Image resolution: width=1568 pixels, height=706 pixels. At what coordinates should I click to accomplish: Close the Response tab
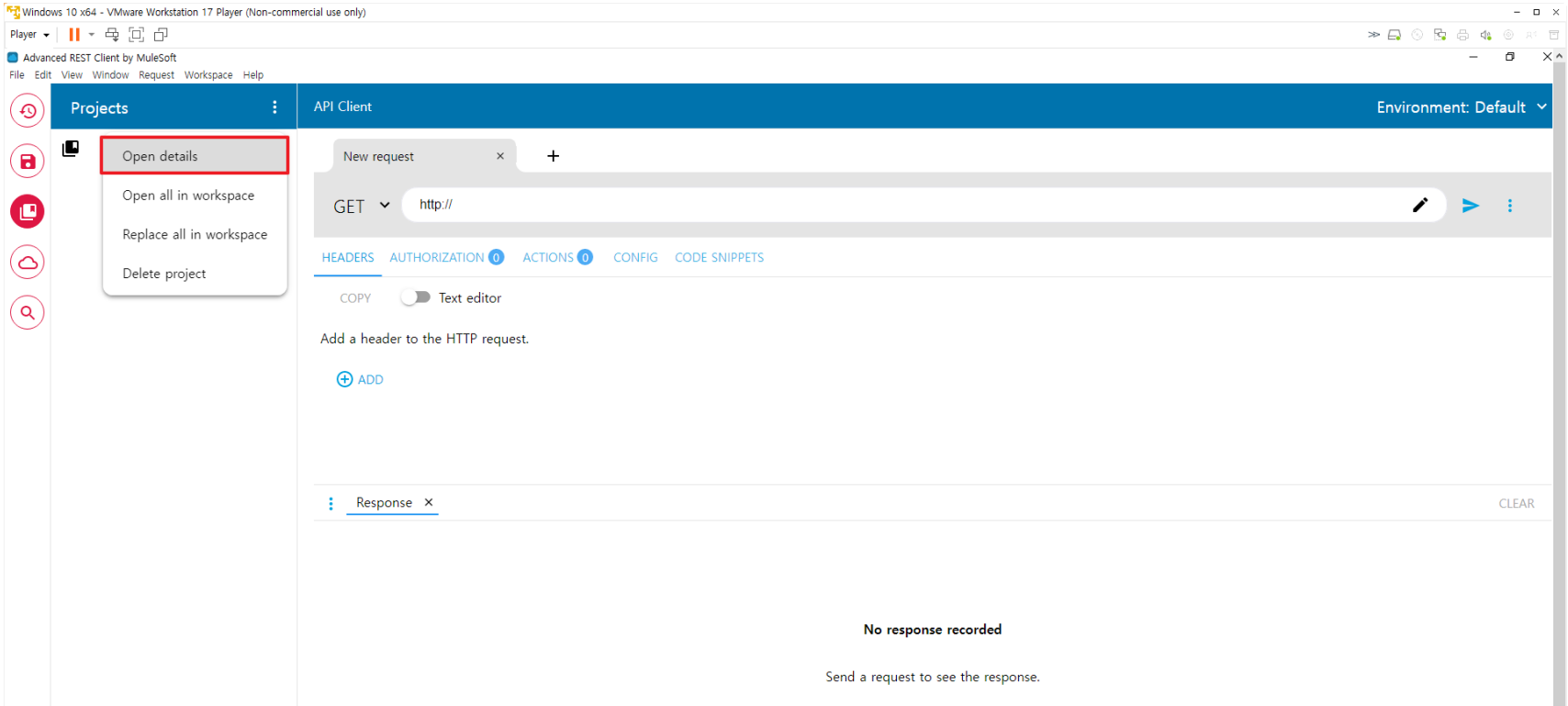point(429,502)
